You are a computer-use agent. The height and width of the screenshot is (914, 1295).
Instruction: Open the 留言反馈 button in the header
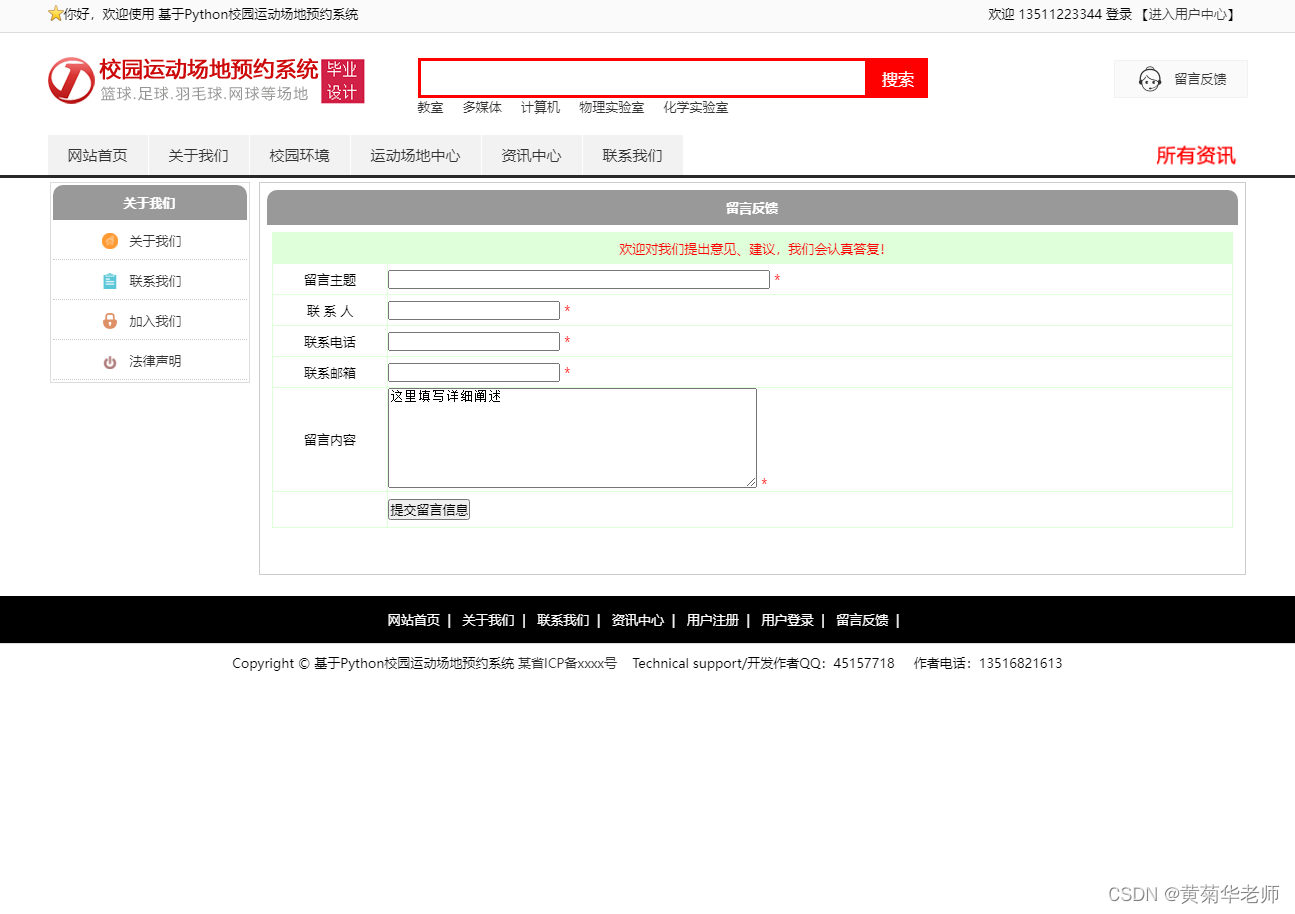[1181, 79]
